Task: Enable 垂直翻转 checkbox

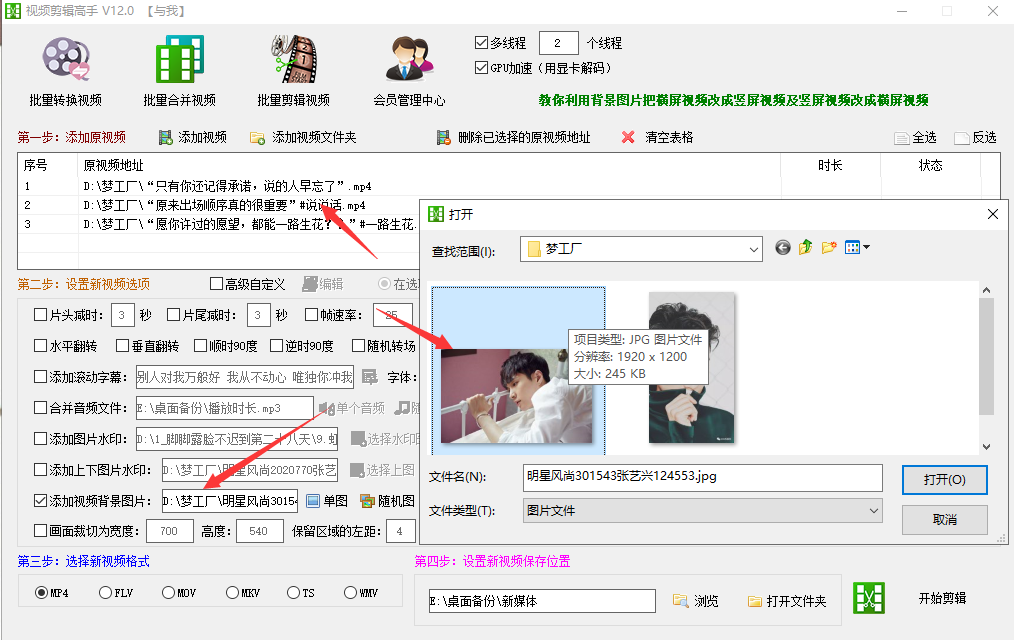Action: point(122,346)
